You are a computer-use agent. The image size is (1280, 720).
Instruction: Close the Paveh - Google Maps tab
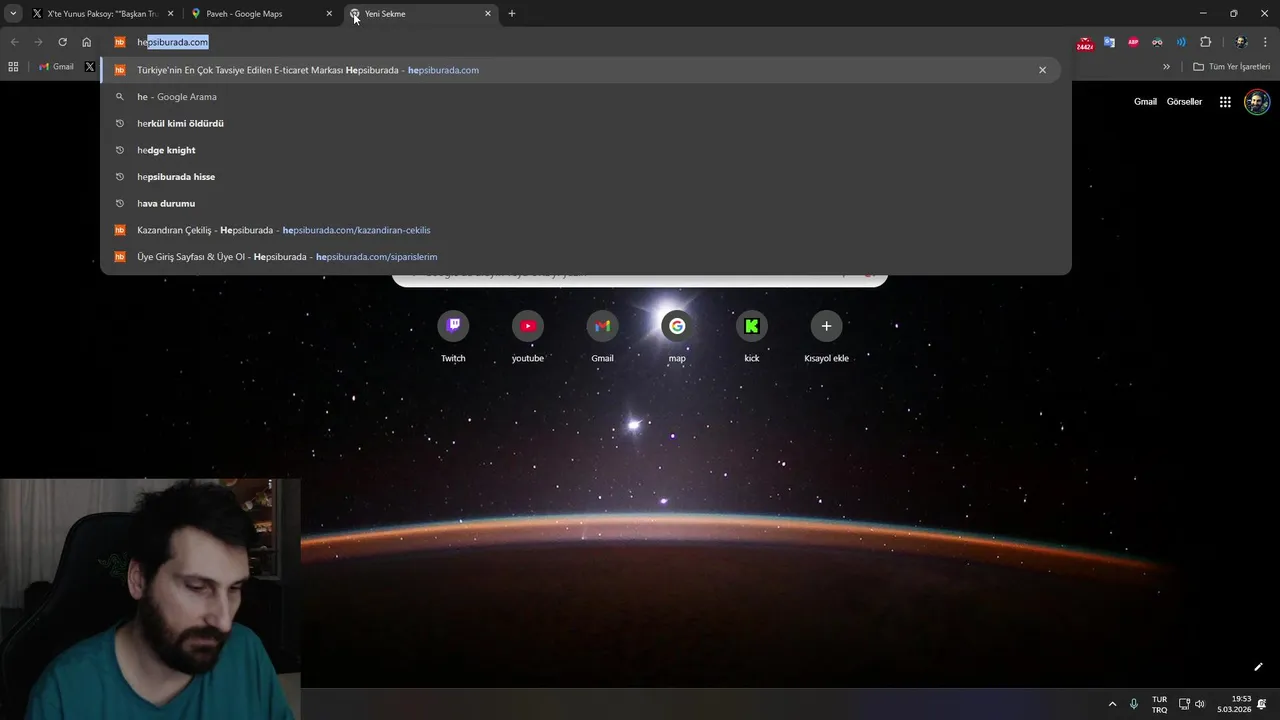point(329,14)
